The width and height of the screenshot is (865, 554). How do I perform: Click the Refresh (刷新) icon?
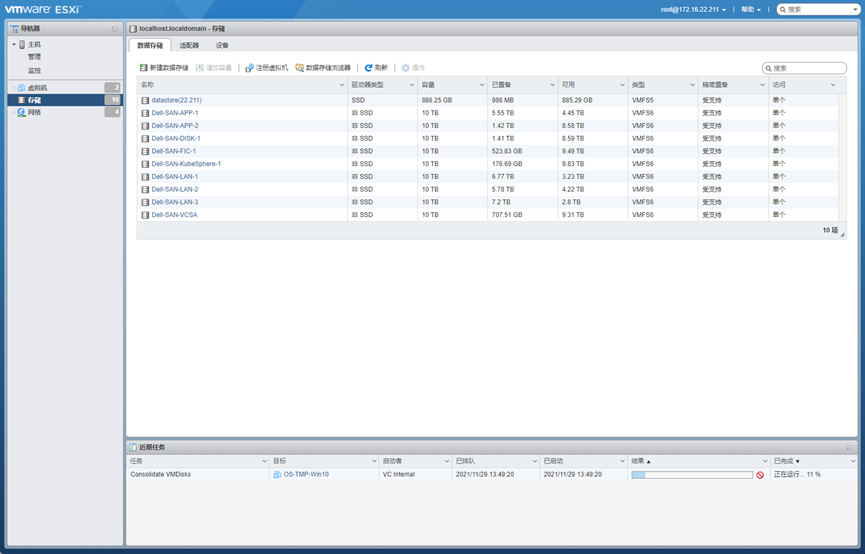pos(369,68)
